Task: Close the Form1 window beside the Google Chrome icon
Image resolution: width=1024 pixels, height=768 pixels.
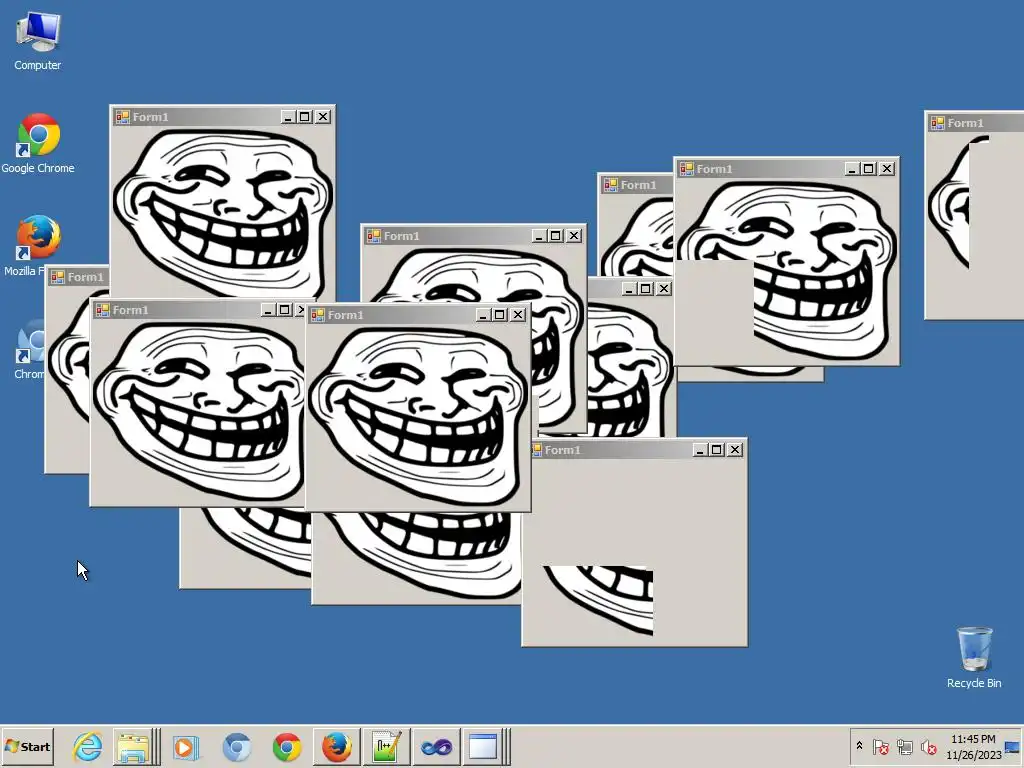Action: [x=323, y=117]
